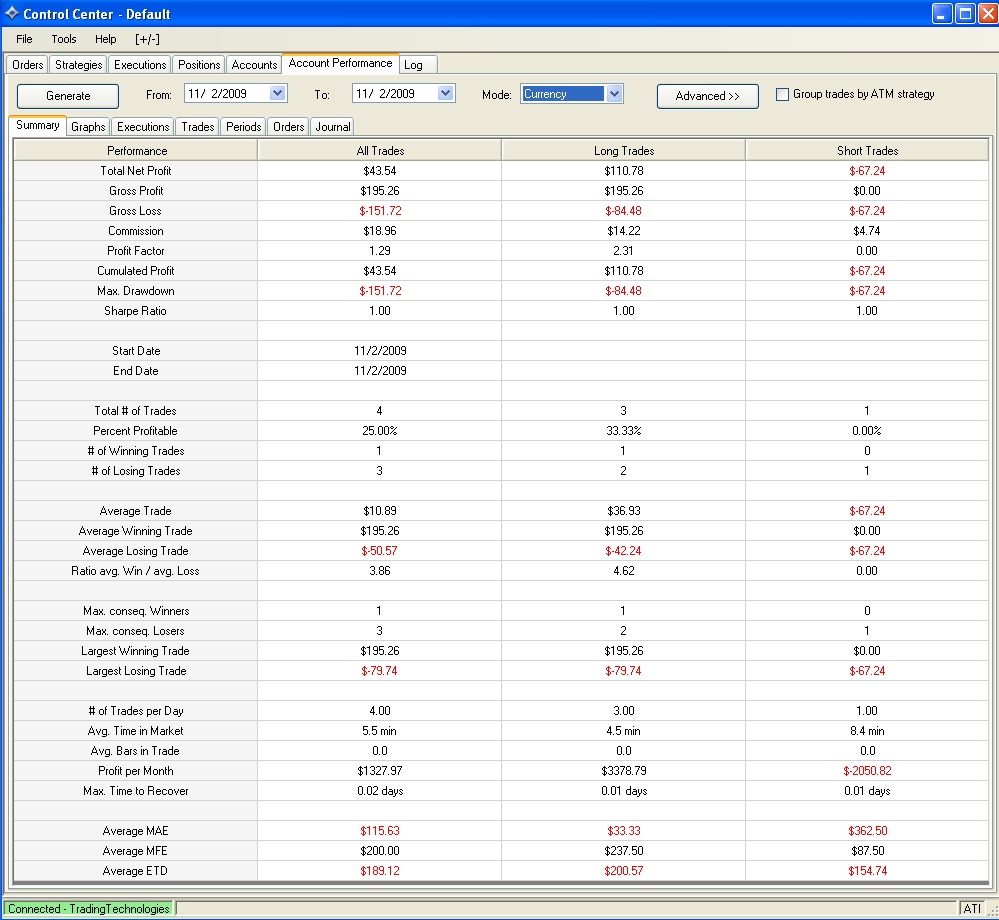Select the Total Net Profit row label
Screen dimensions: 999x920
click(x=136, y=171)
